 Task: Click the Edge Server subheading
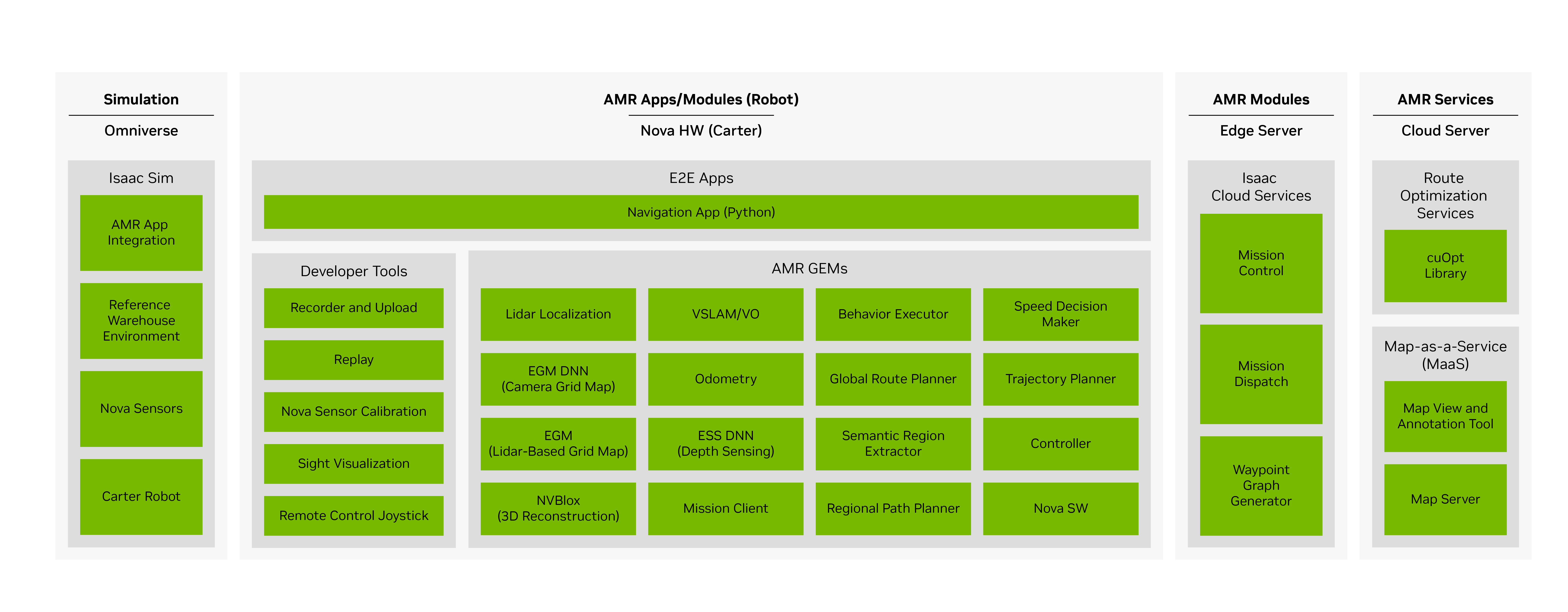[x=1261, y=131]
